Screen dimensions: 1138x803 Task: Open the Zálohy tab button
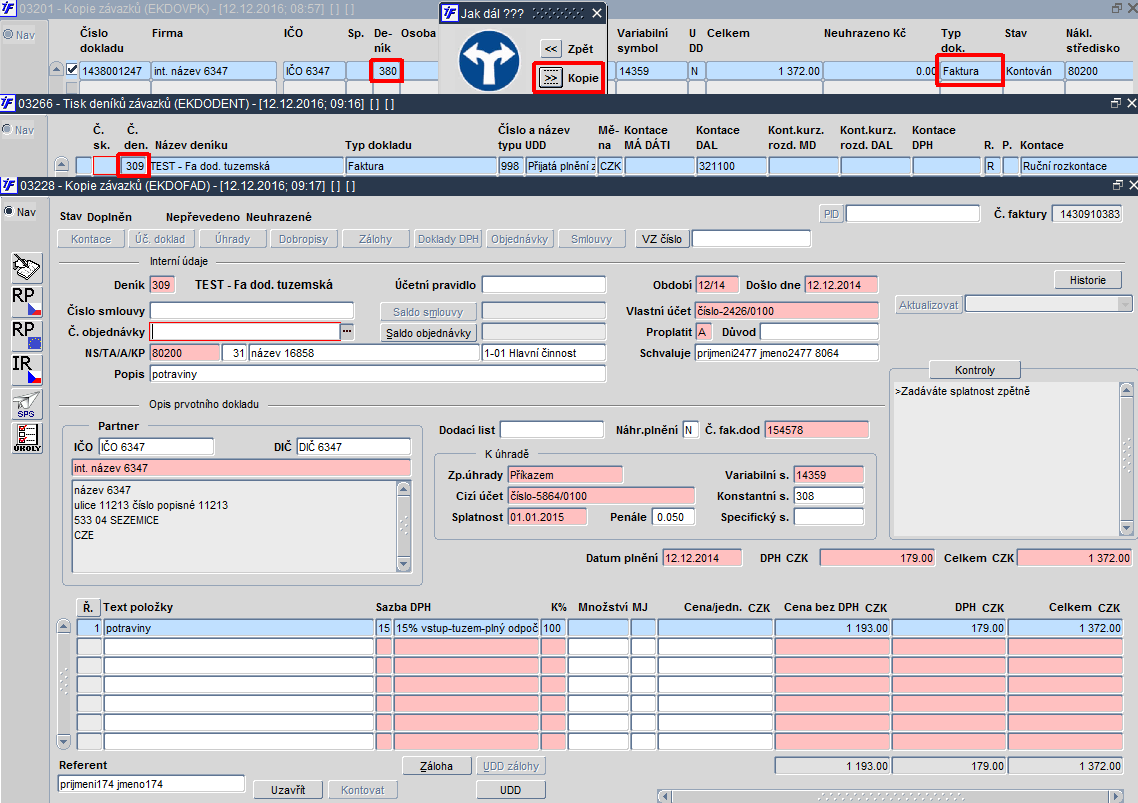pos(375,239)
